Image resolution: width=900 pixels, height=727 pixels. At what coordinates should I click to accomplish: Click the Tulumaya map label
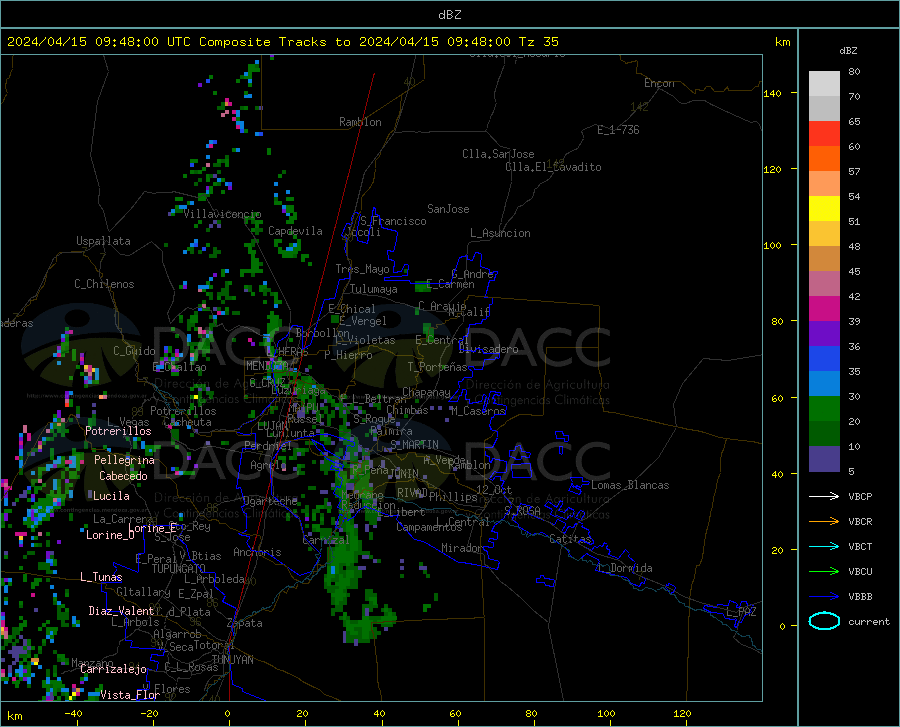point(373,289)
